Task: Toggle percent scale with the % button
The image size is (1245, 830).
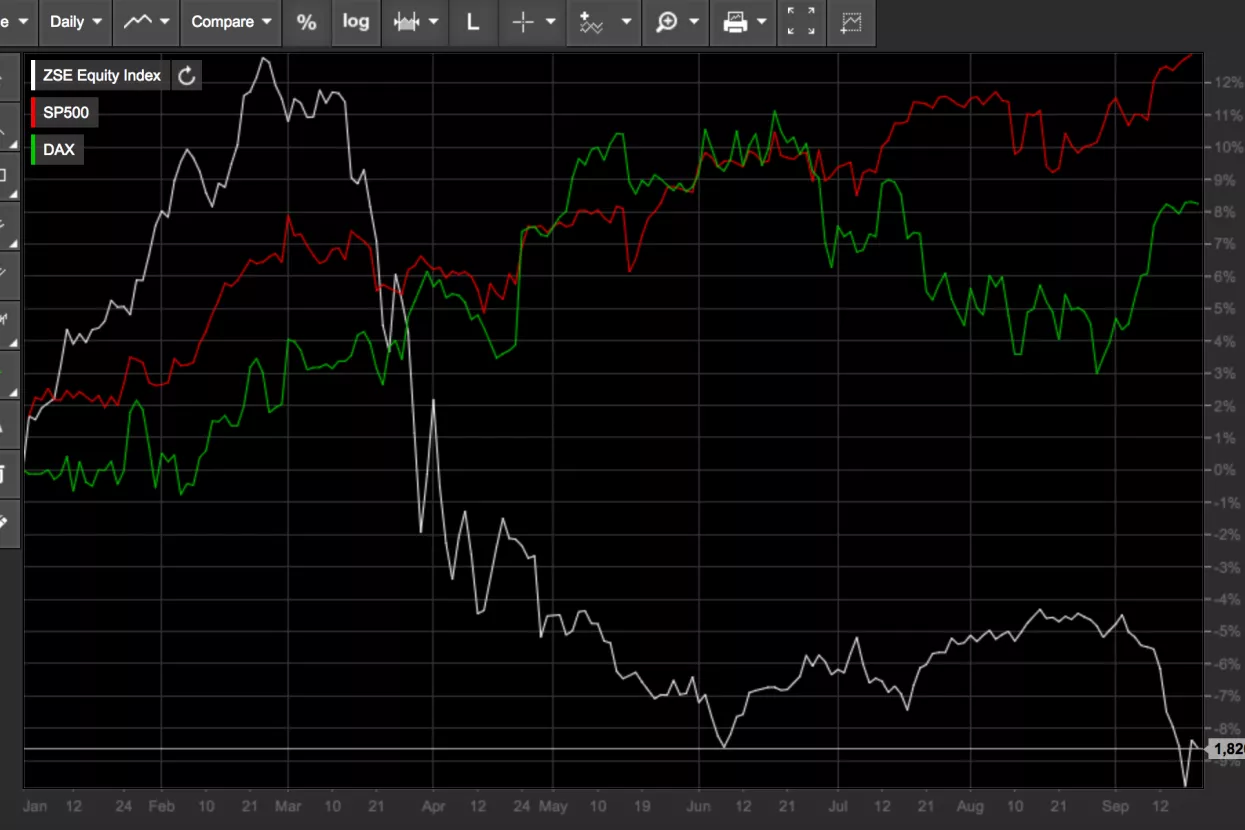Action: coord(307,22)
